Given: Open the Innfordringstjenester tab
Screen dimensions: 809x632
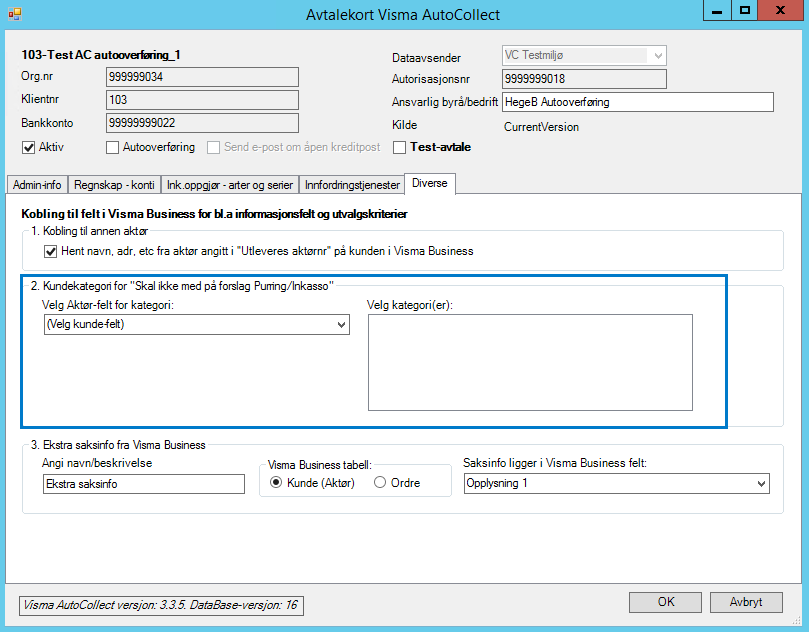Looking at the screenshot, I should click(x=352, y=185).
